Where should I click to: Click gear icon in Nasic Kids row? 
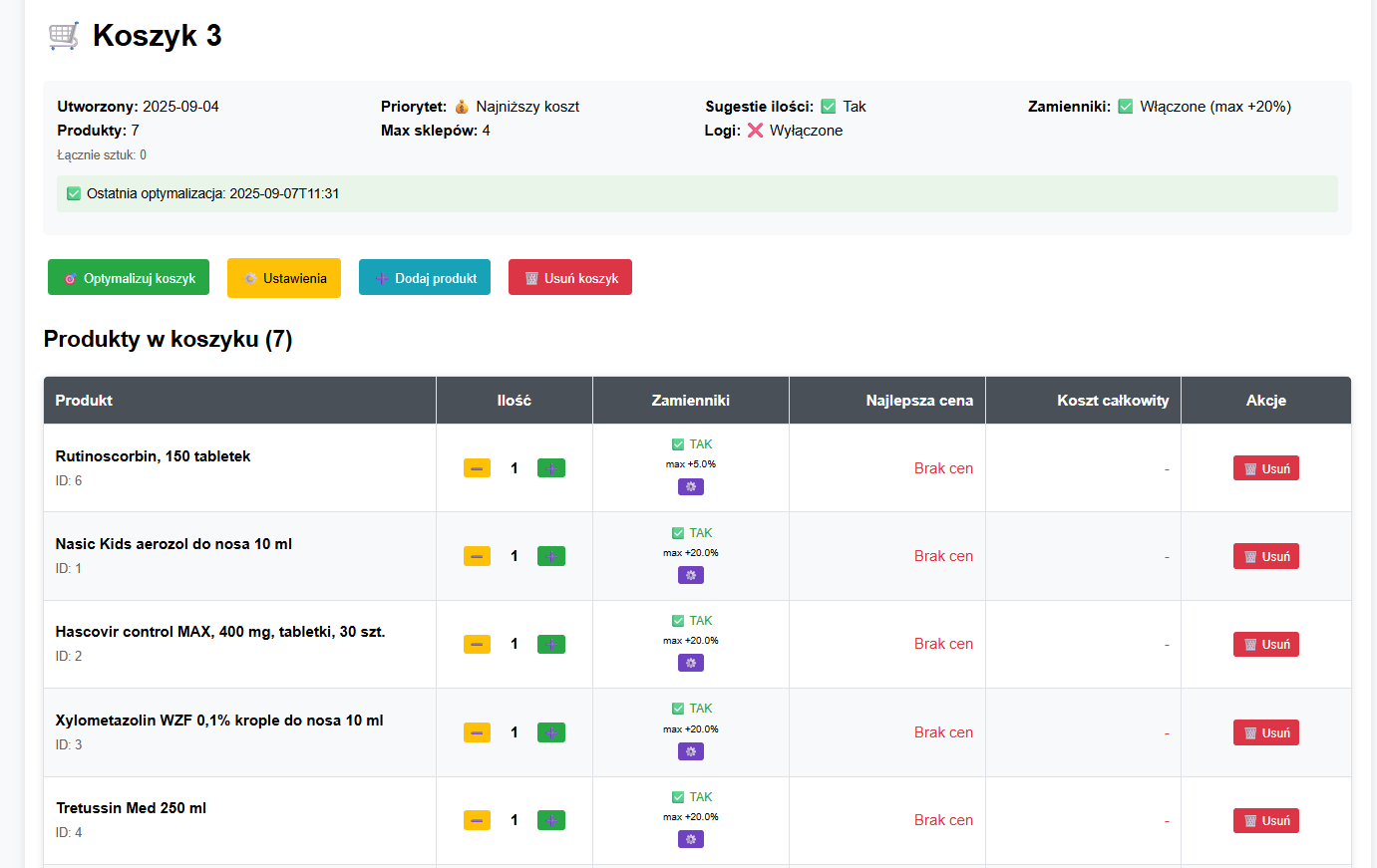[691, 575]
